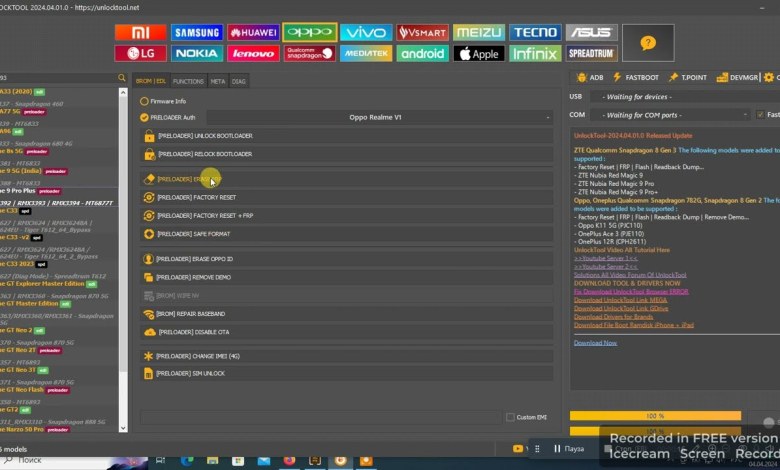Select the MediaTek brand tile
This screenshot has width=780, height=470.
click(365, 53)
